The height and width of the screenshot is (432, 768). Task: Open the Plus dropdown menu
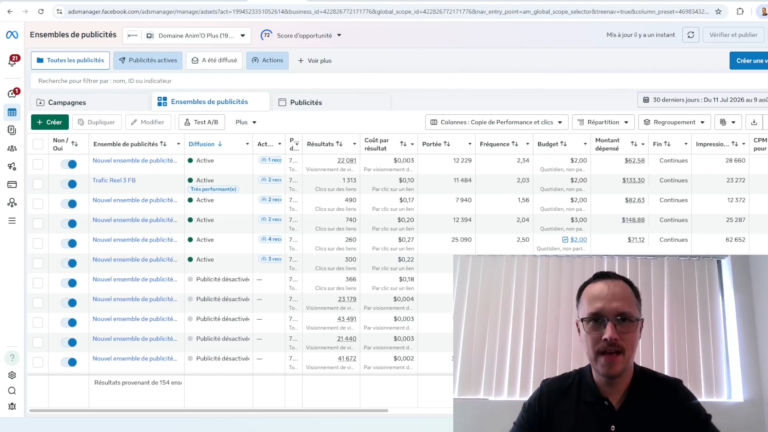(246, 122)
